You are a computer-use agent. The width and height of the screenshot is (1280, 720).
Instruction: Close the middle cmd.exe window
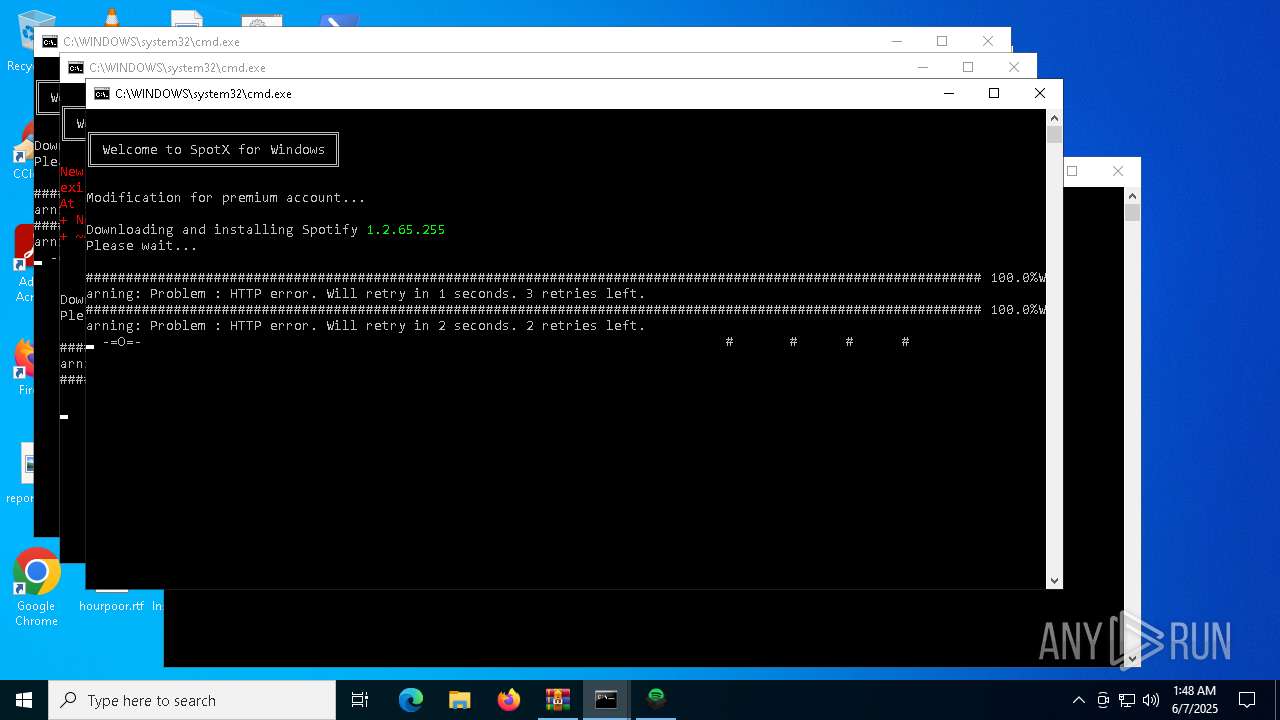(1014, 67)
